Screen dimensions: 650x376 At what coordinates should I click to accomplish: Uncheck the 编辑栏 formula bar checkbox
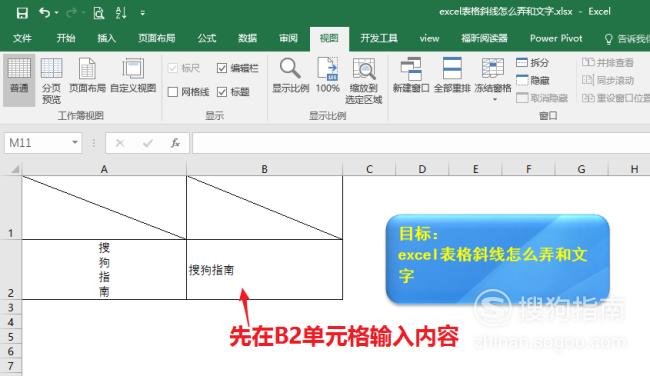(222, 68)
